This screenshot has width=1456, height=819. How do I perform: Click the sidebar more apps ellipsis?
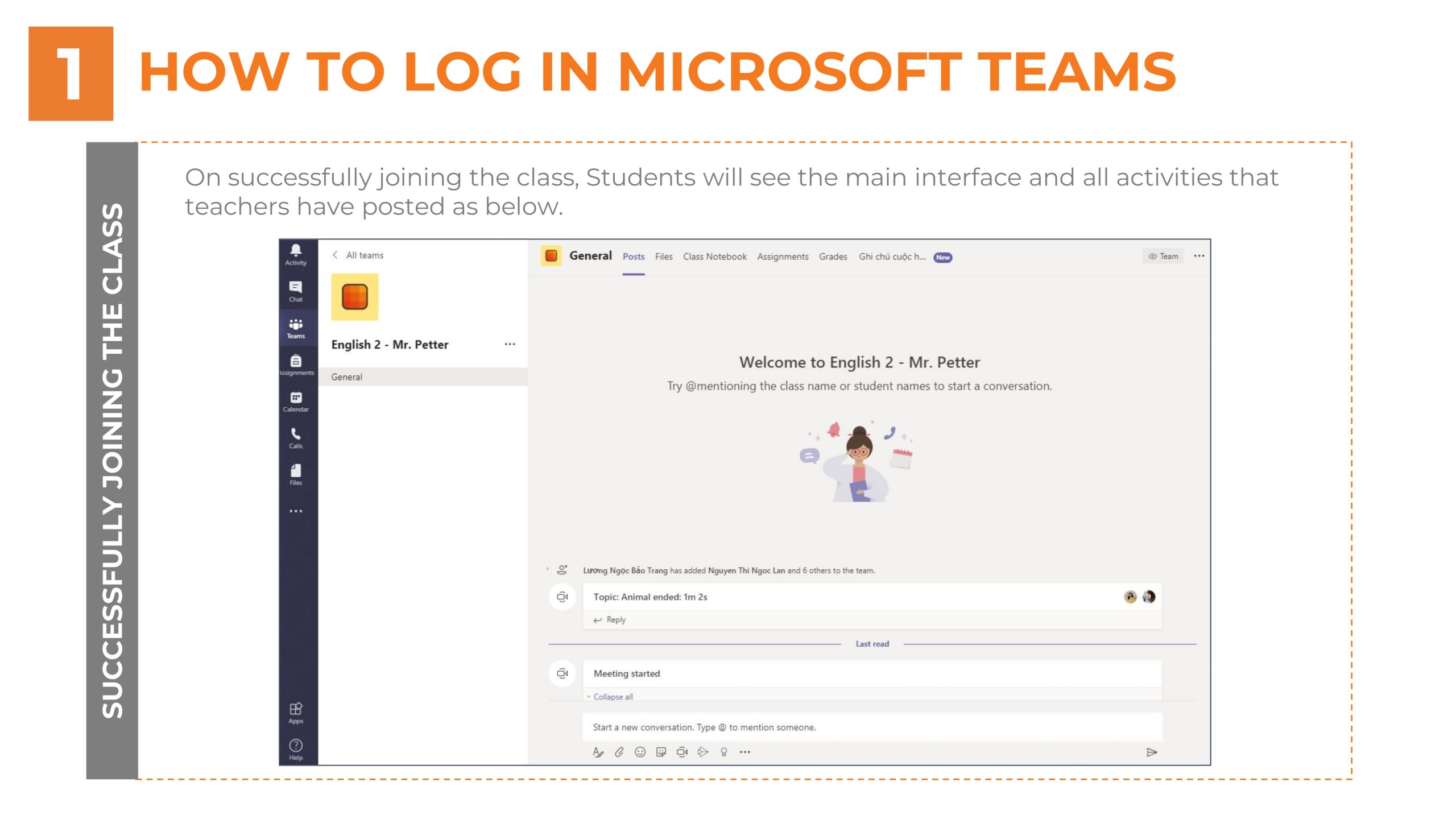tap(296, 511)
